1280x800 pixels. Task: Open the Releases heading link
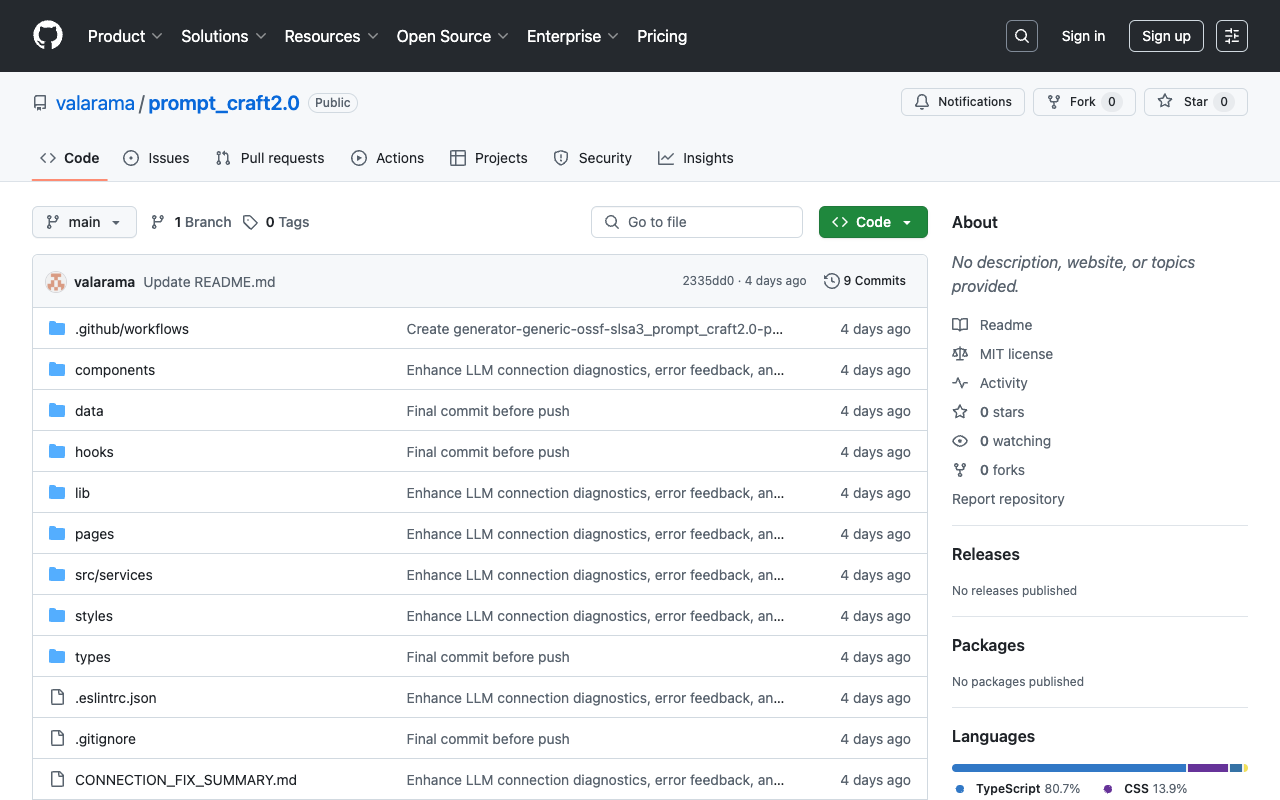[986, 554]
